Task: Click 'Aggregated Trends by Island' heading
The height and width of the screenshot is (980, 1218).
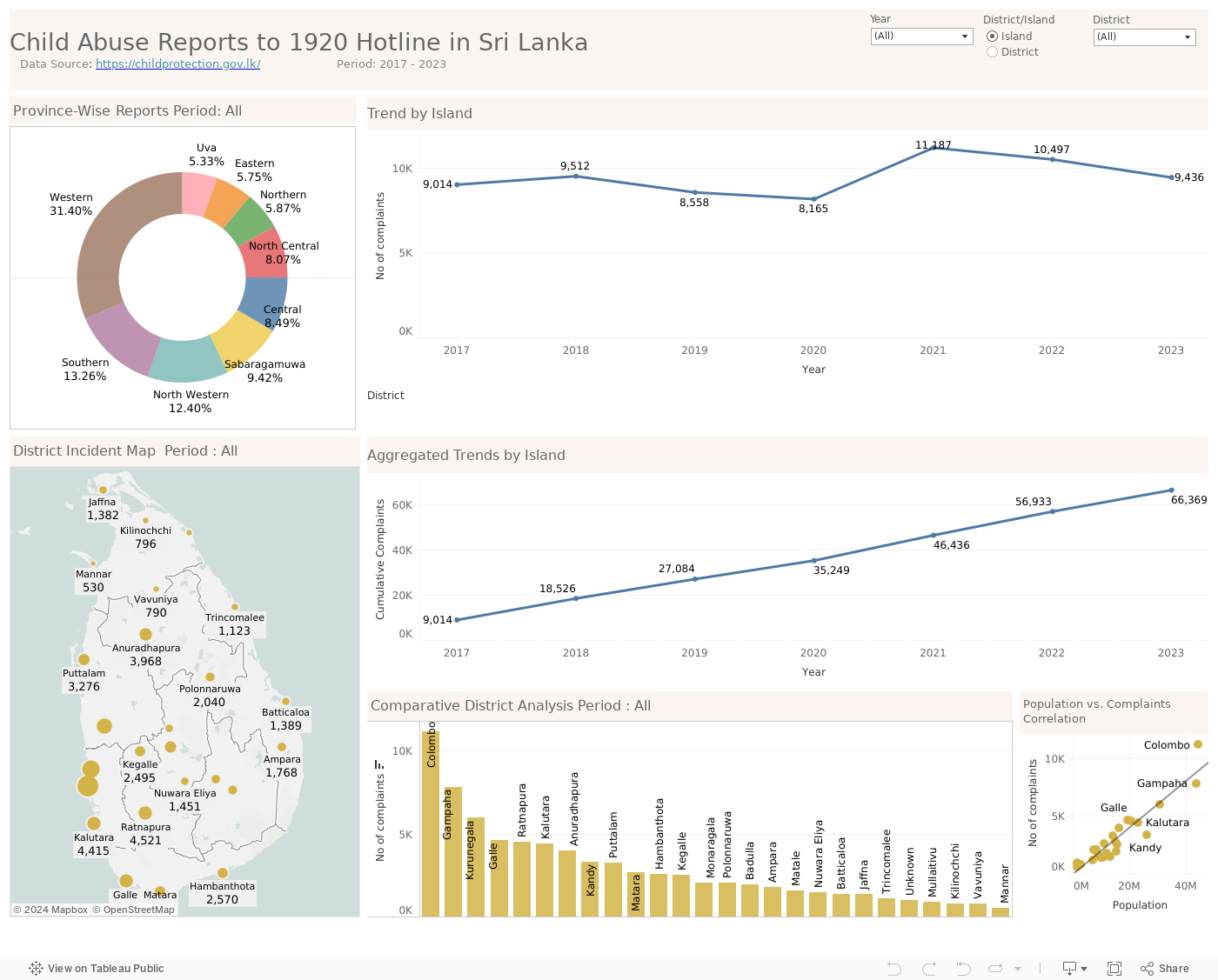Action: coord(466,455)
